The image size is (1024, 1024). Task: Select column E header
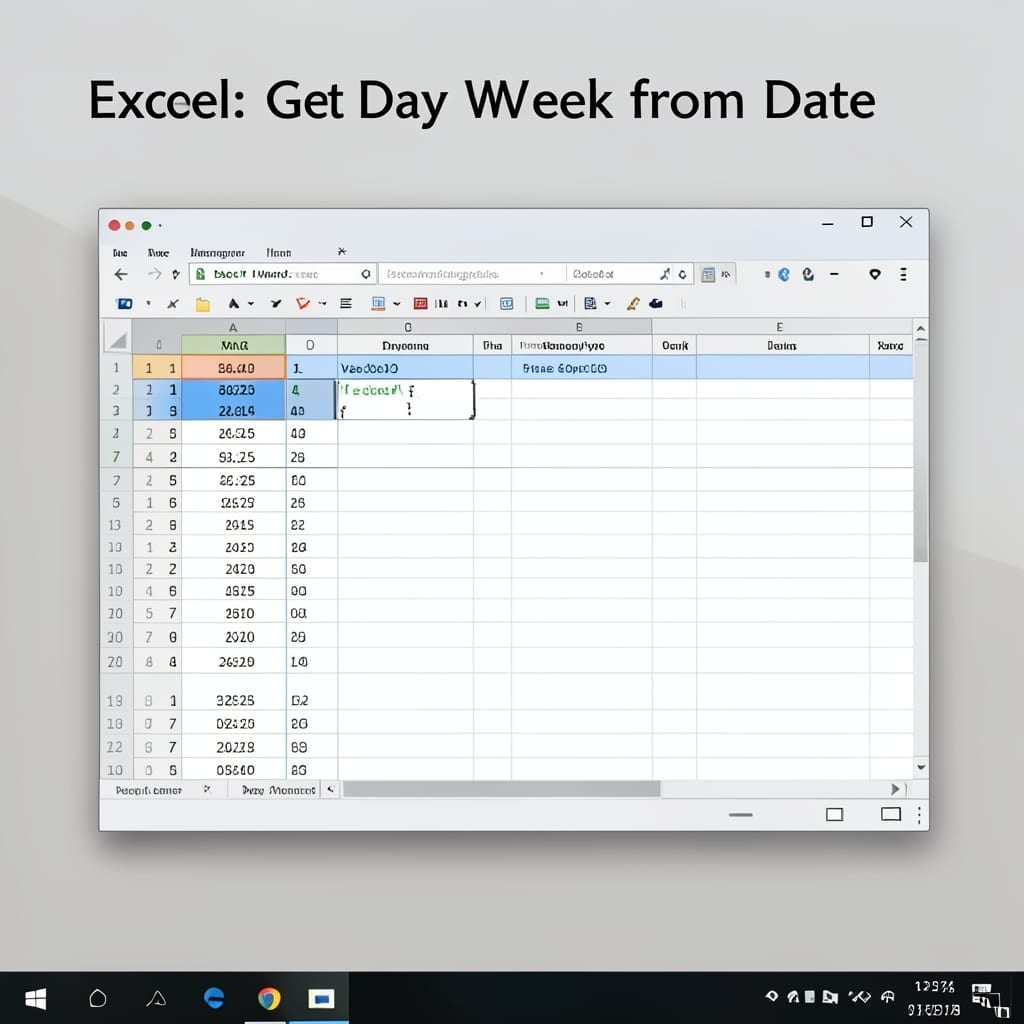coord(779,327)
